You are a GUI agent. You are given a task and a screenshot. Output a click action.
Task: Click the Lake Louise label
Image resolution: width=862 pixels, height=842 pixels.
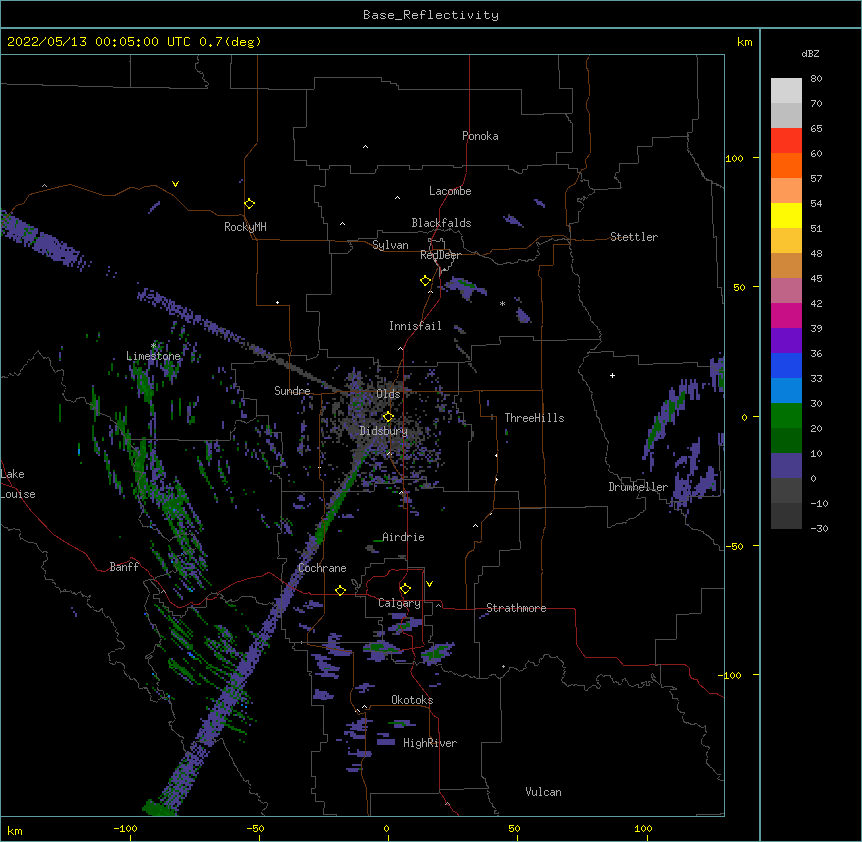click(x=18, y=484)
